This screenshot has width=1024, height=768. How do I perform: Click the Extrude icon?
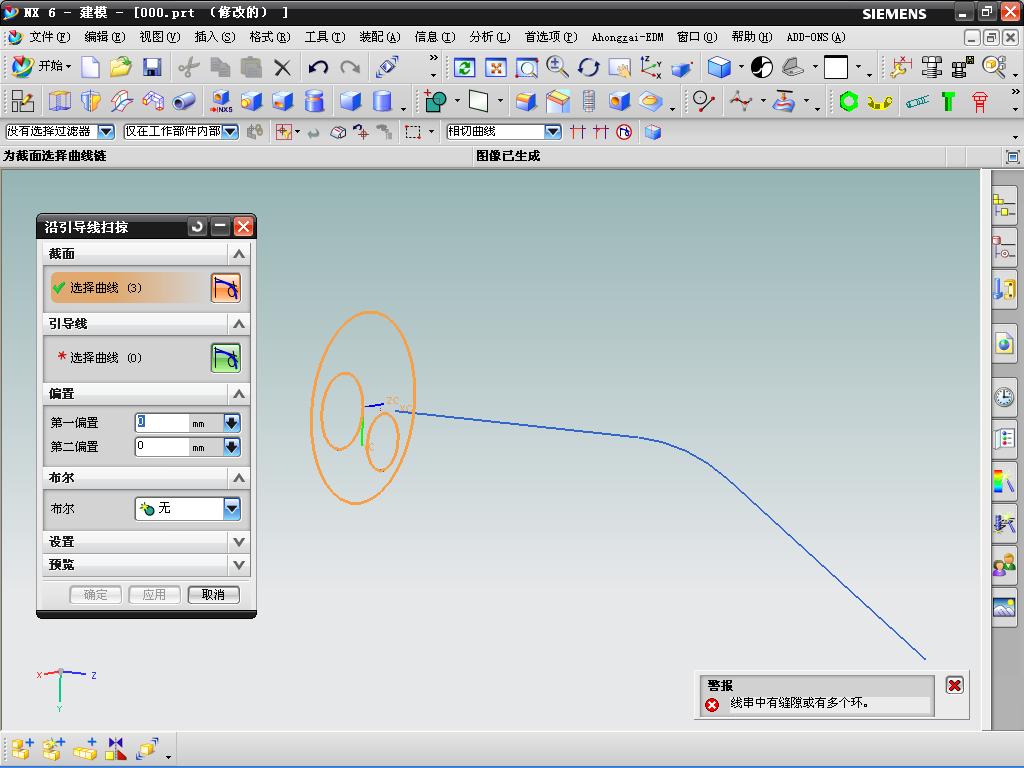tap(59, 101)
